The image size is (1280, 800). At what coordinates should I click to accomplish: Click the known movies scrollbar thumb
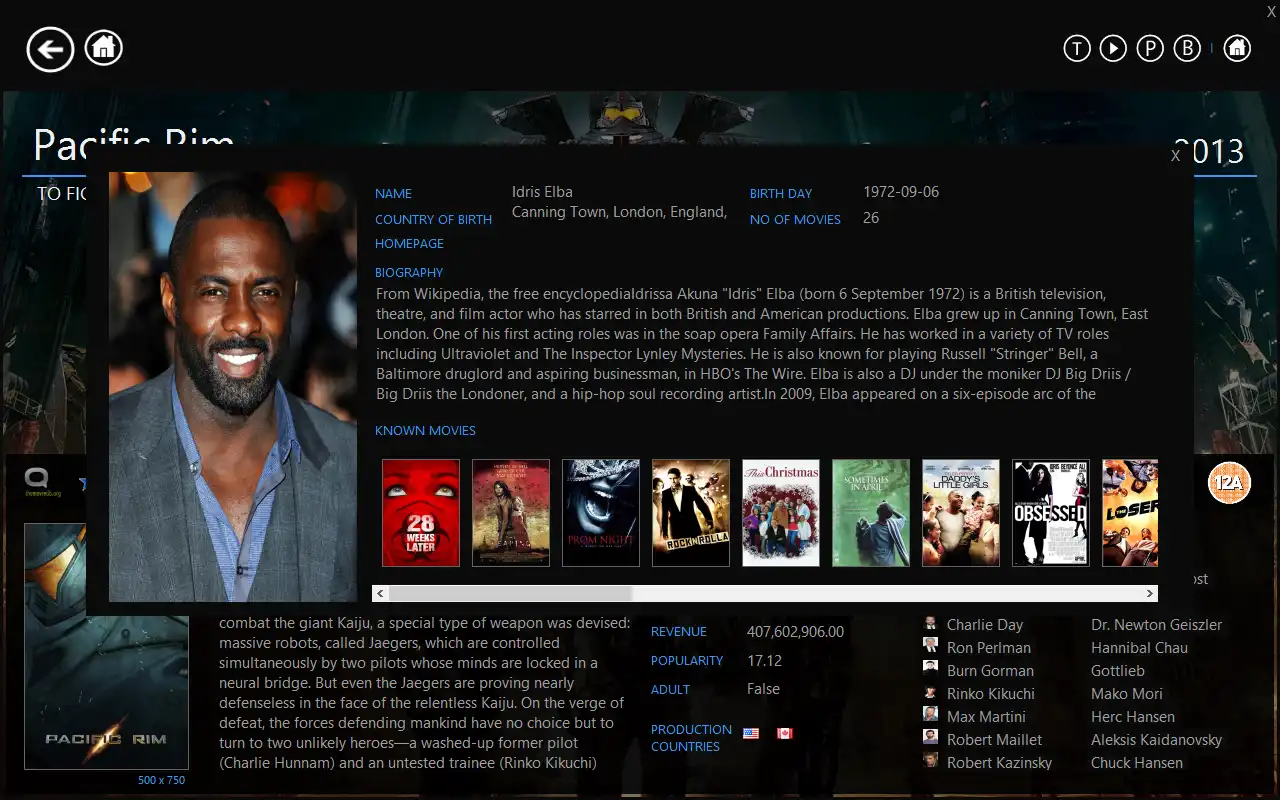(510, 593)
